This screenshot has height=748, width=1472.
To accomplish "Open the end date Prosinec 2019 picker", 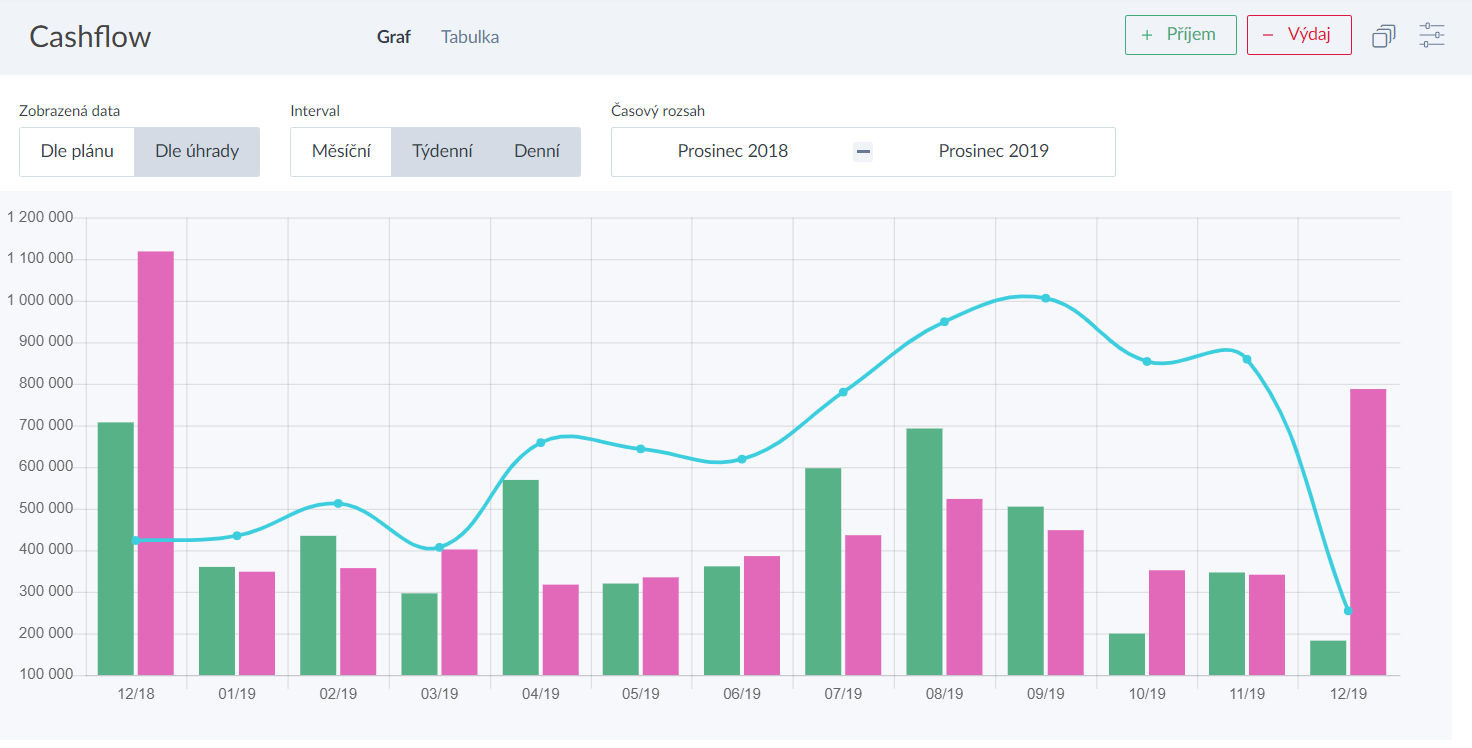I will (x=993, y=152).
